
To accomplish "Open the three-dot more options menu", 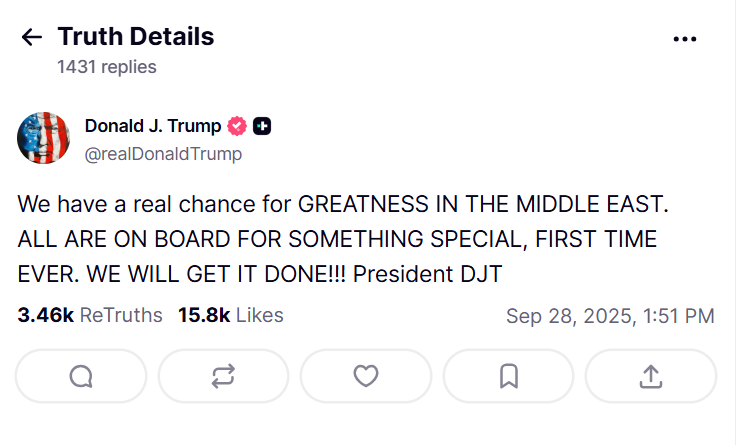I will [x=685, y=39].
